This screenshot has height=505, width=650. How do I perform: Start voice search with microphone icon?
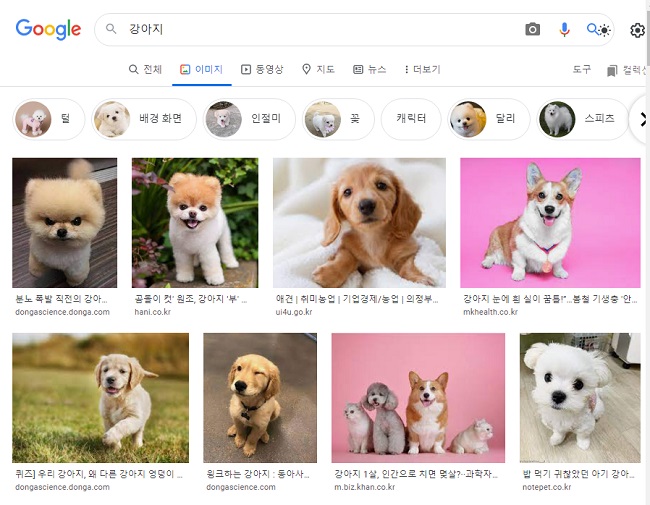pos(564,29)
